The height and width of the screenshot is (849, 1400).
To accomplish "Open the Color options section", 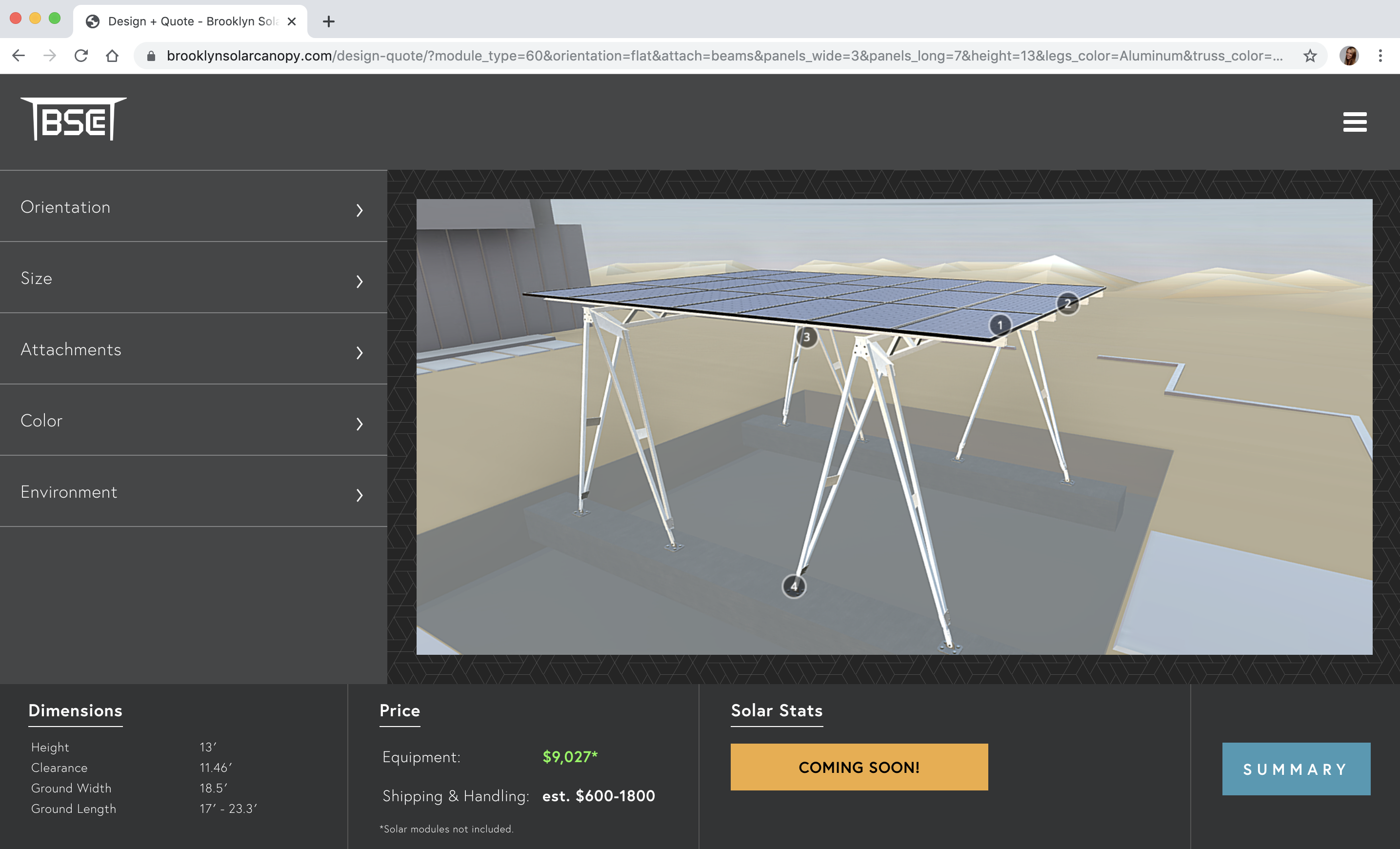I will click(x=193, y=421).
